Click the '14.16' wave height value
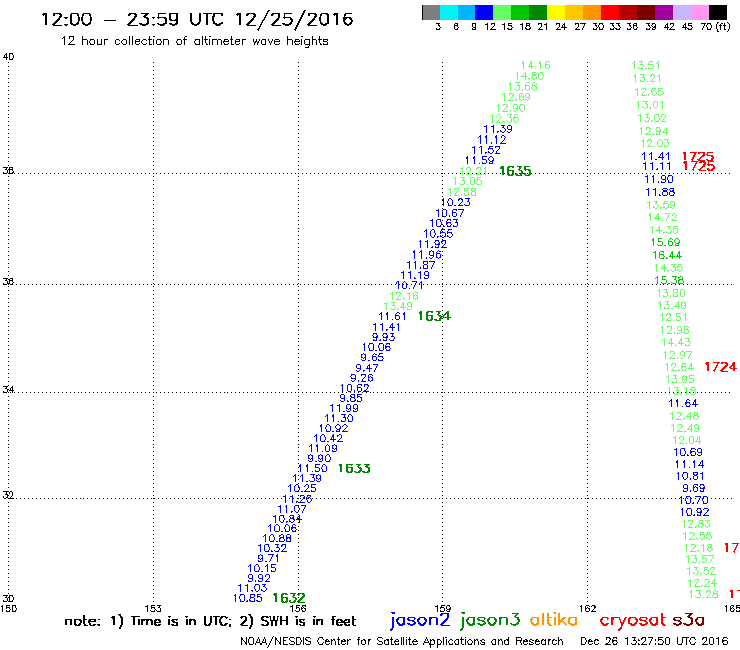740x650 pixels. coord(536,65)
